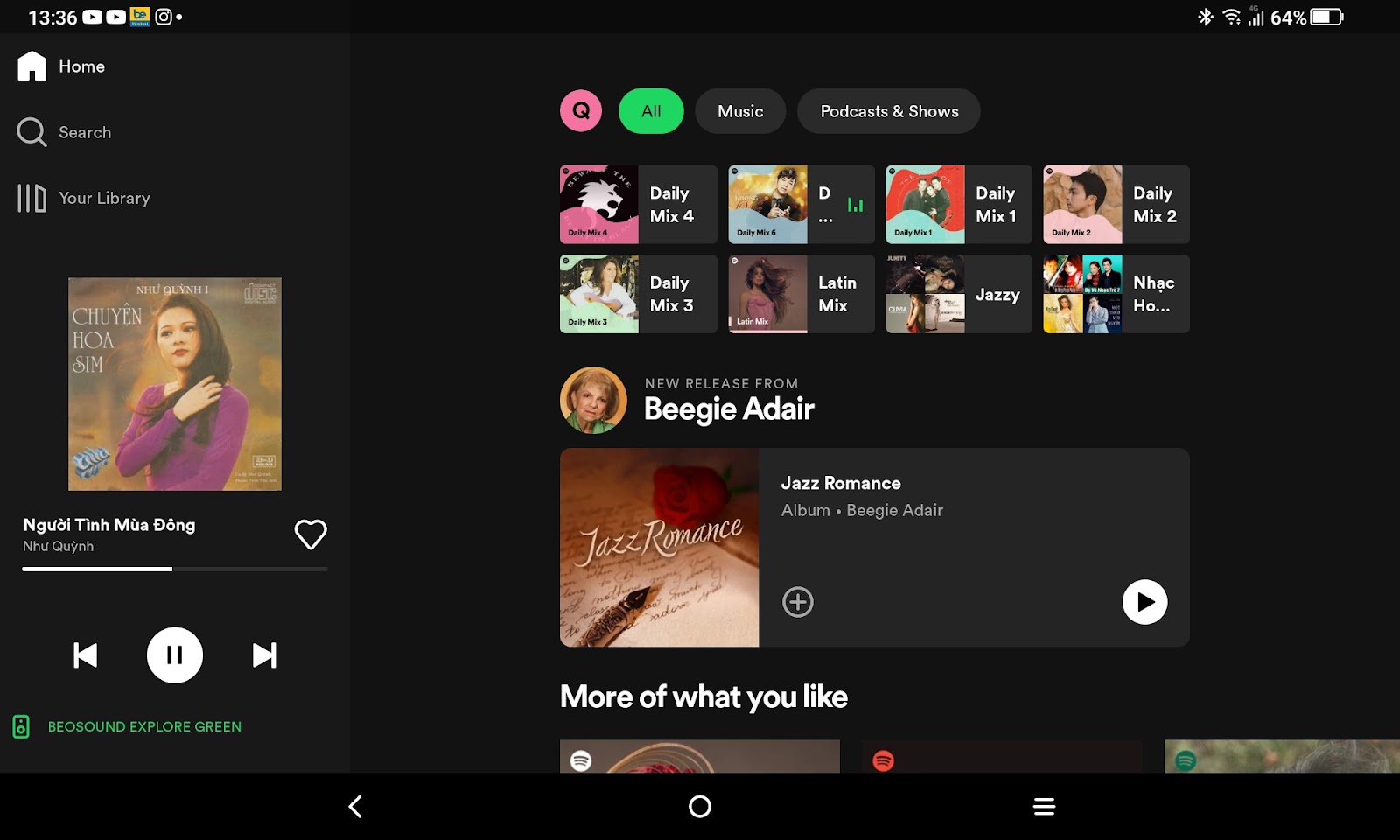Open the Chuyện Hoa Sim album artwork
This screenshot has width=1400, height=840.
pyautogui.click(x=175, y=384)
